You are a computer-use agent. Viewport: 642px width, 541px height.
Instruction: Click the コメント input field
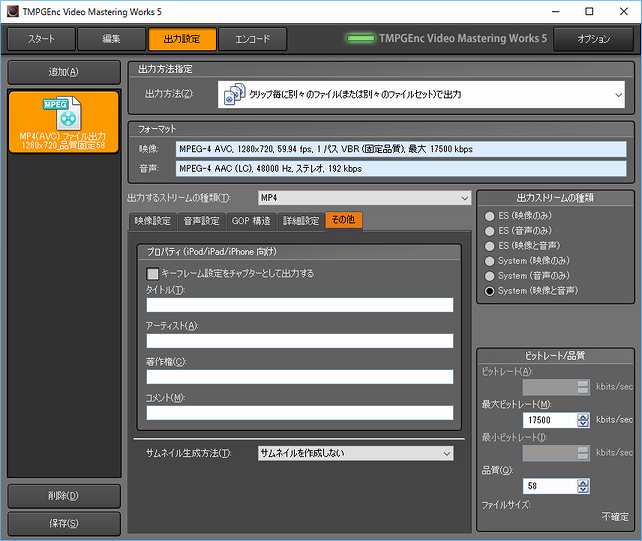[300, 413]
